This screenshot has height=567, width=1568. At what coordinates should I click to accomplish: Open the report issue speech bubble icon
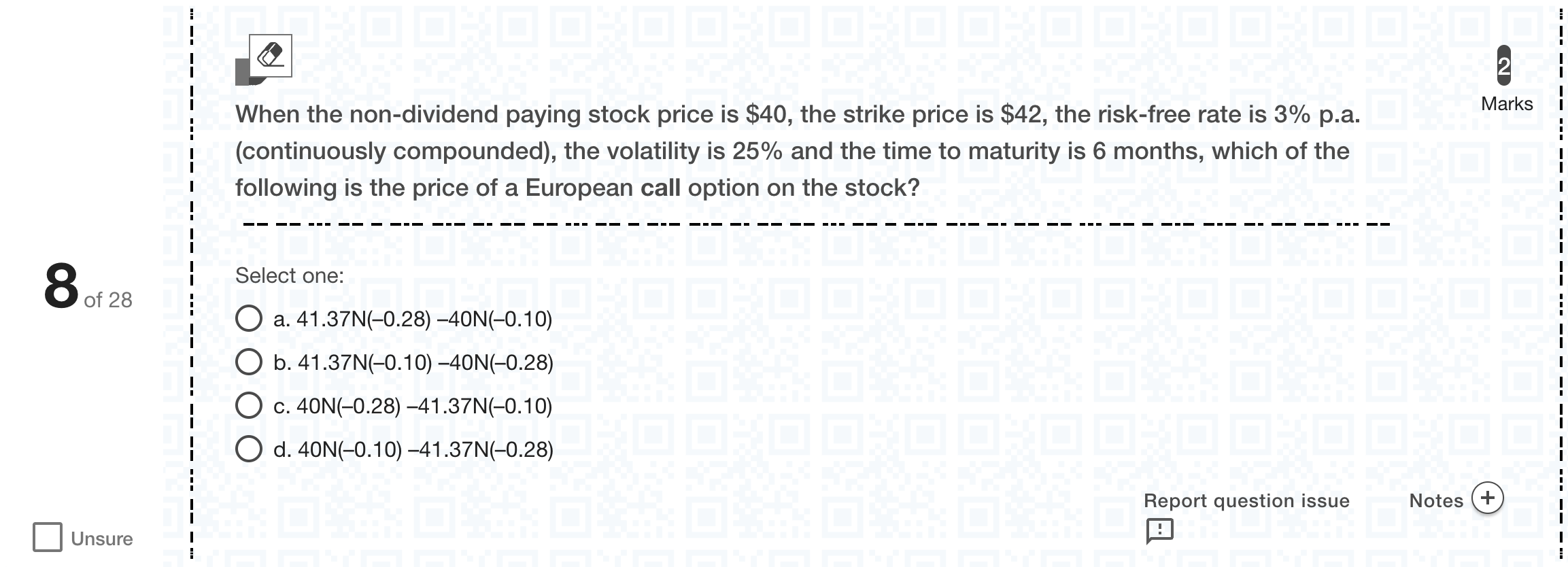[1159, 530]
